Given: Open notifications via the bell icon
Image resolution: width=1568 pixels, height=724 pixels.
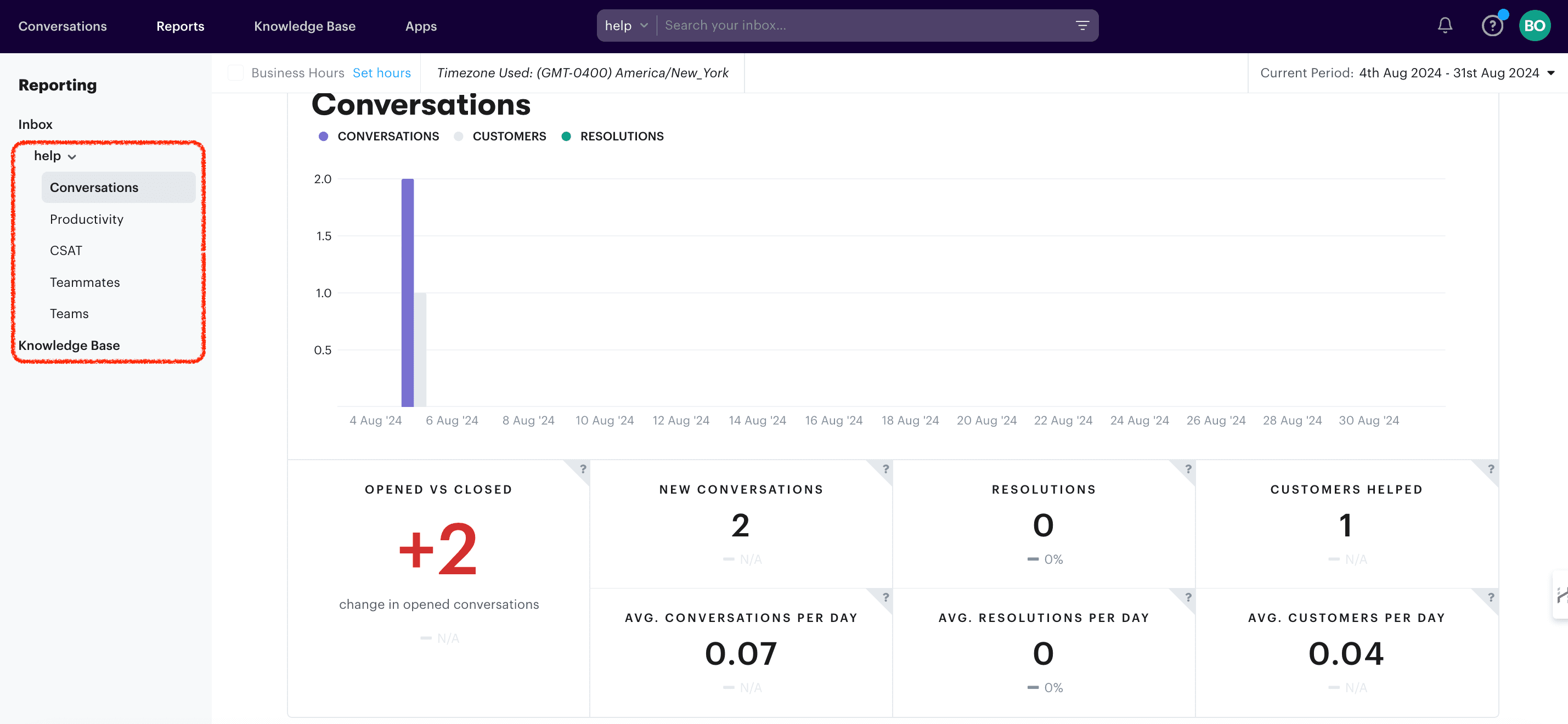Looking at the screenshot, I should tap(1445, 25).
